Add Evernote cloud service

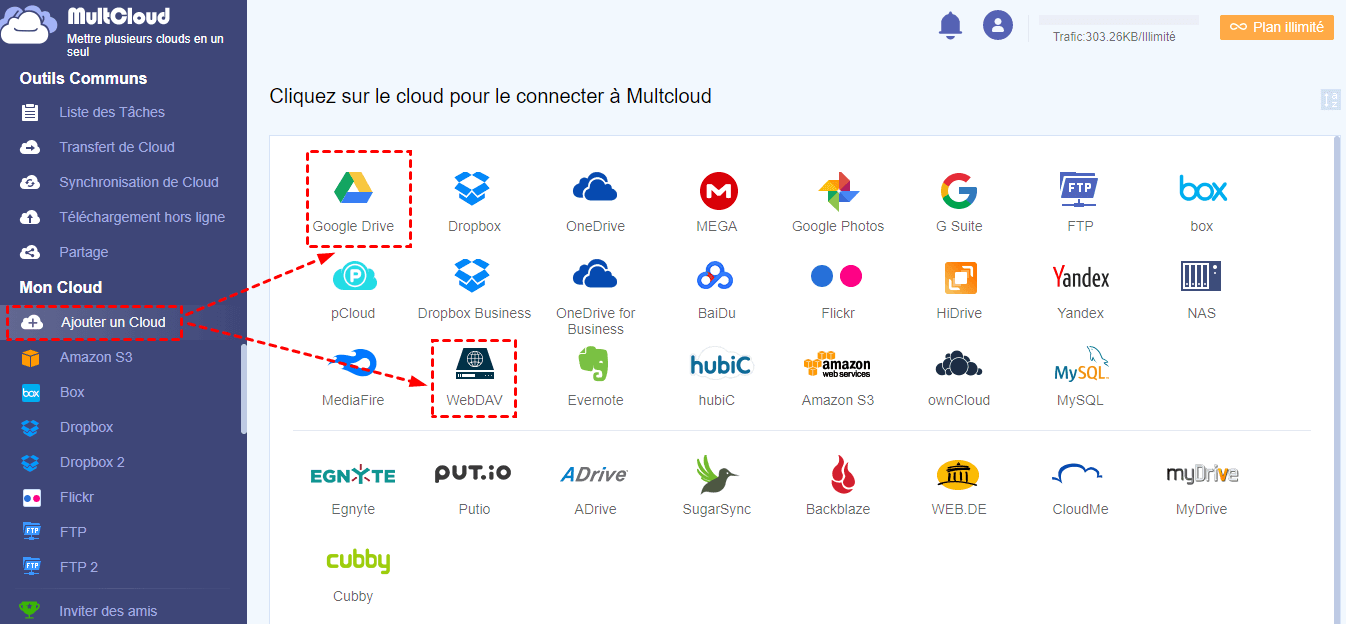[x=595, y=364]
